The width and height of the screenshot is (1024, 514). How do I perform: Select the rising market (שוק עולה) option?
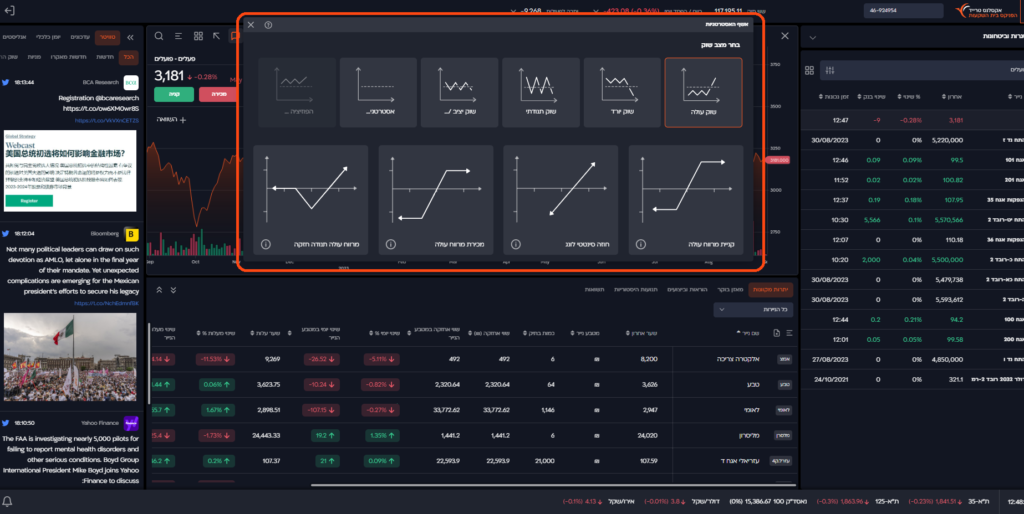pyautogui.click(x=703, y=92)
